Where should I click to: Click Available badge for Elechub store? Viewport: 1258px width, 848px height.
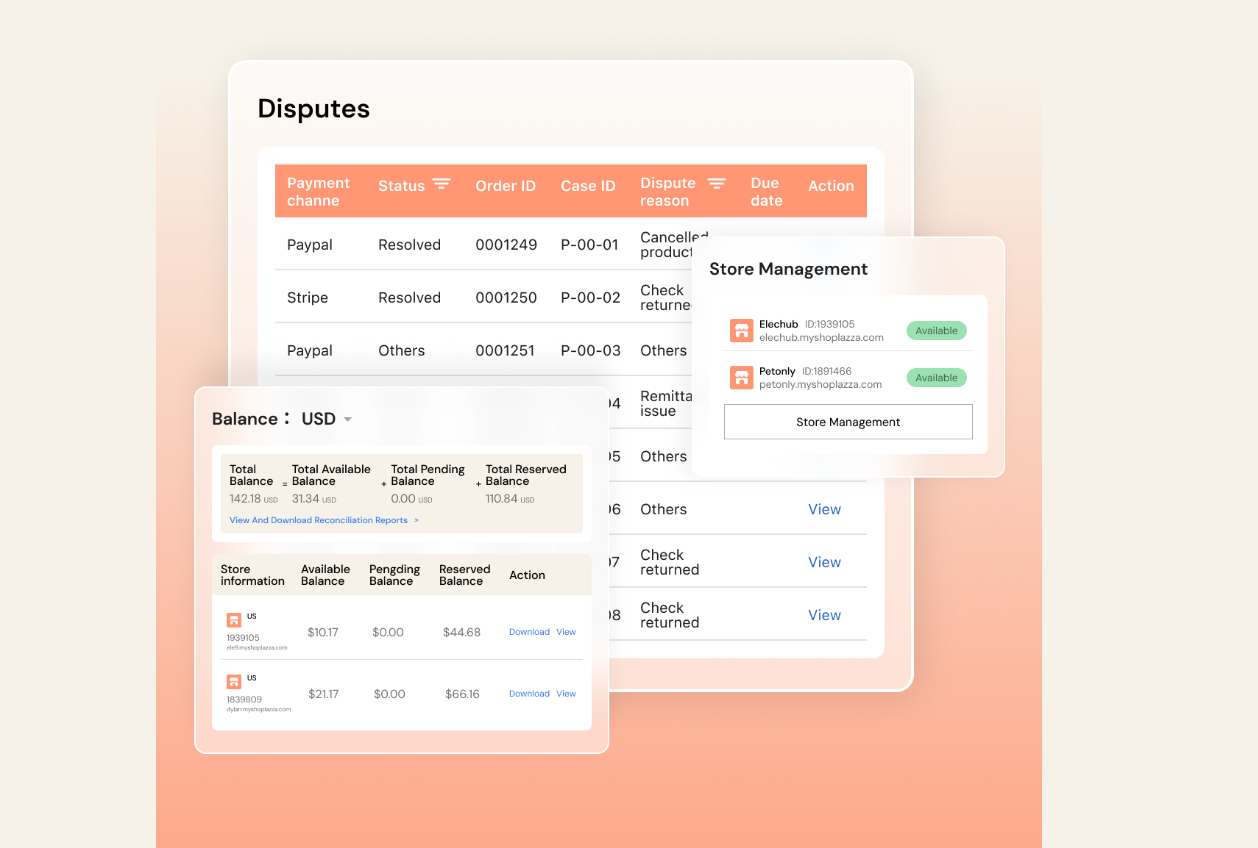(x=936, y=331)
